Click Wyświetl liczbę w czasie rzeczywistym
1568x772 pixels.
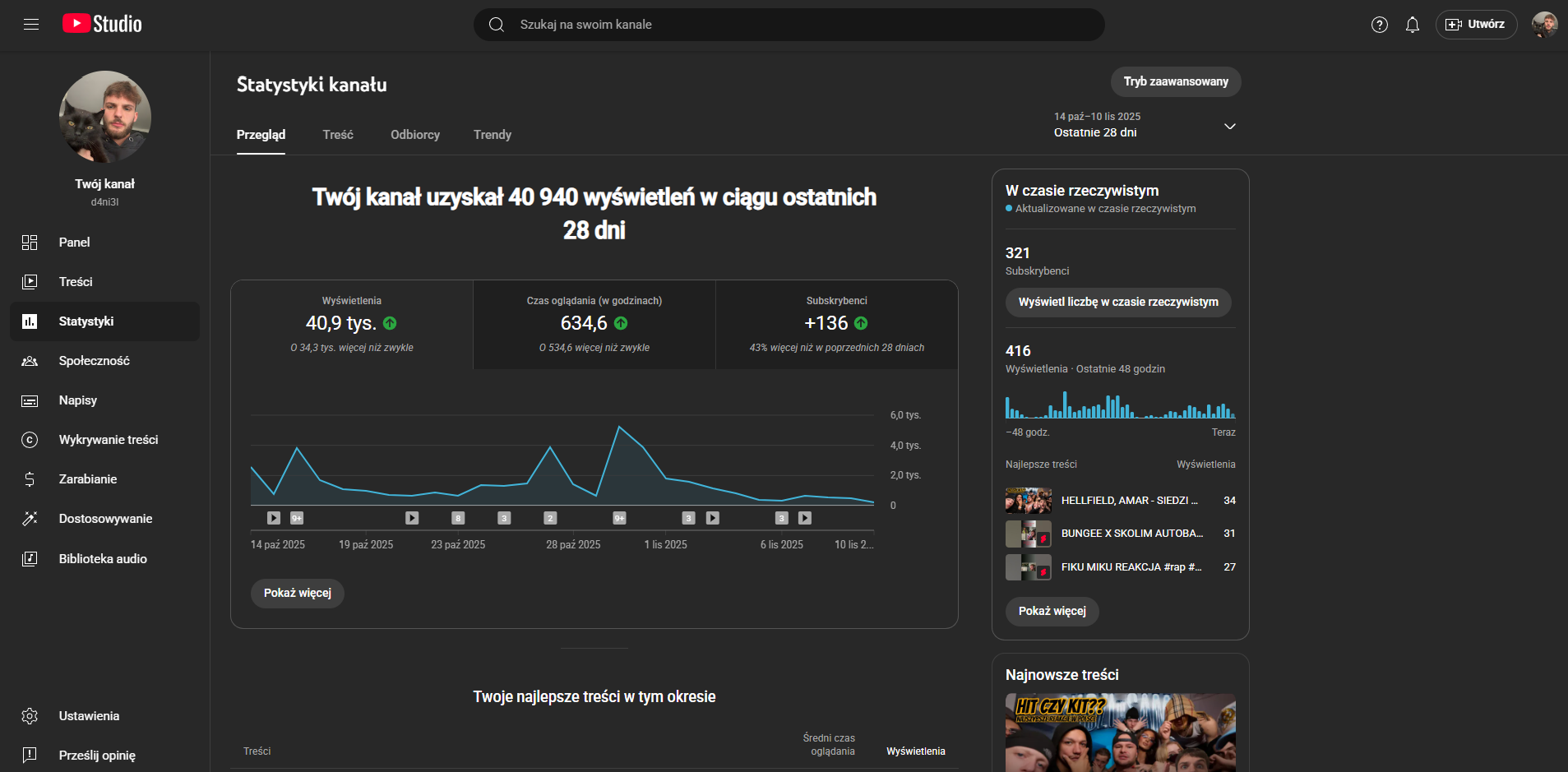(1117, 303)
